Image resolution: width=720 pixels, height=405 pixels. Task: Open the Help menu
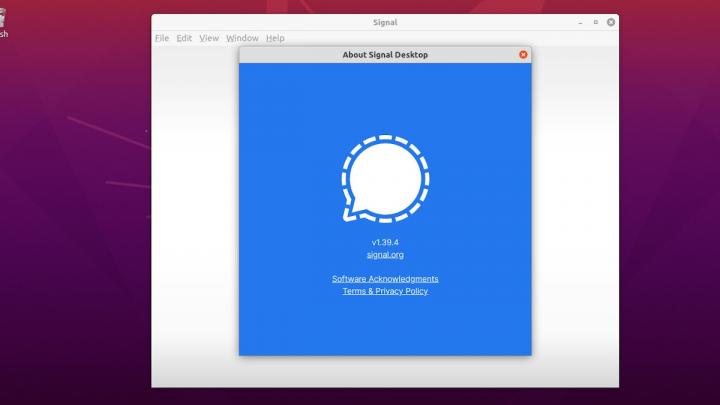(275, 38)
